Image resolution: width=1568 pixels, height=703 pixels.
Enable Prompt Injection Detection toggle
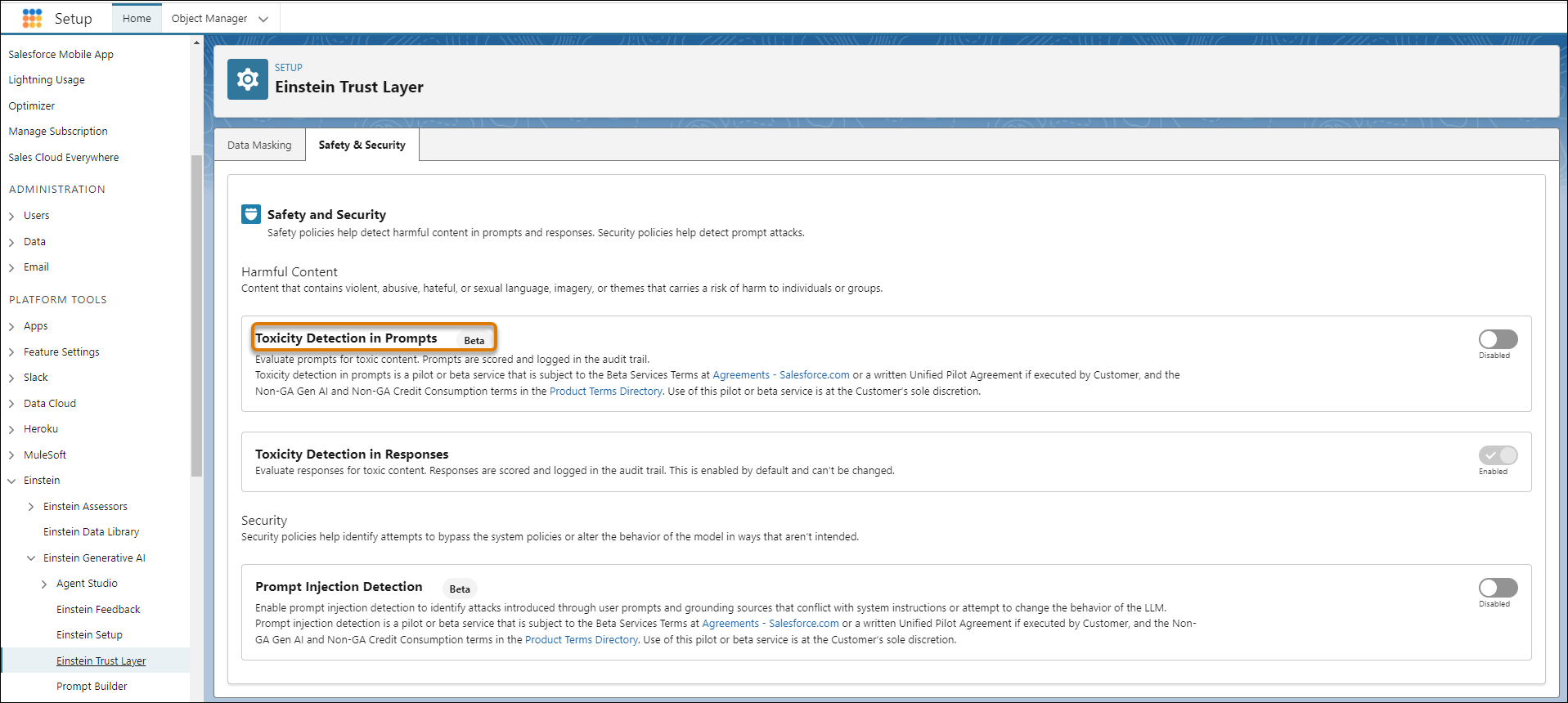(1498, 588)
